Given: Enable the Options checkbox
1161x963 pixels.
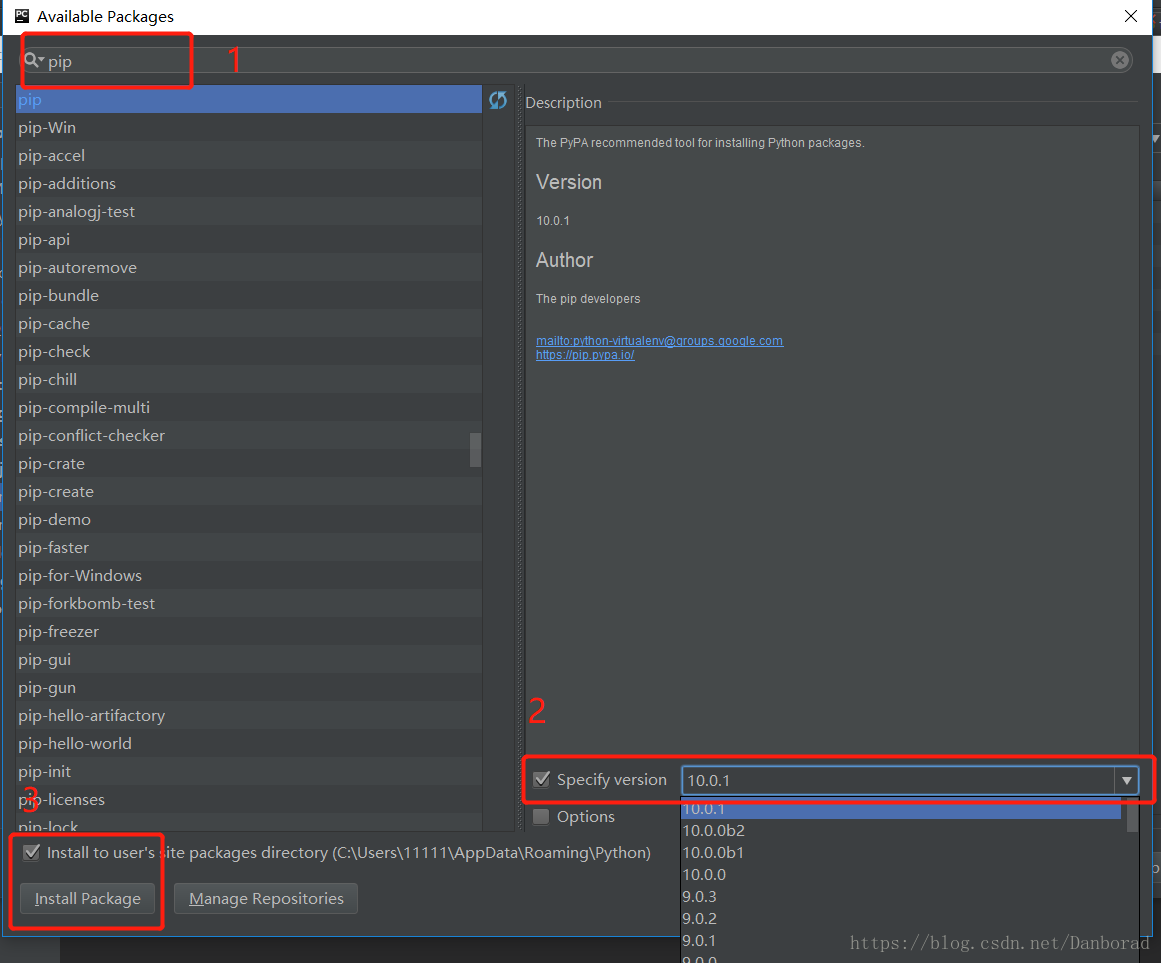Looking at the screenshot, I should pyautogui.click(x=542, y=816).
